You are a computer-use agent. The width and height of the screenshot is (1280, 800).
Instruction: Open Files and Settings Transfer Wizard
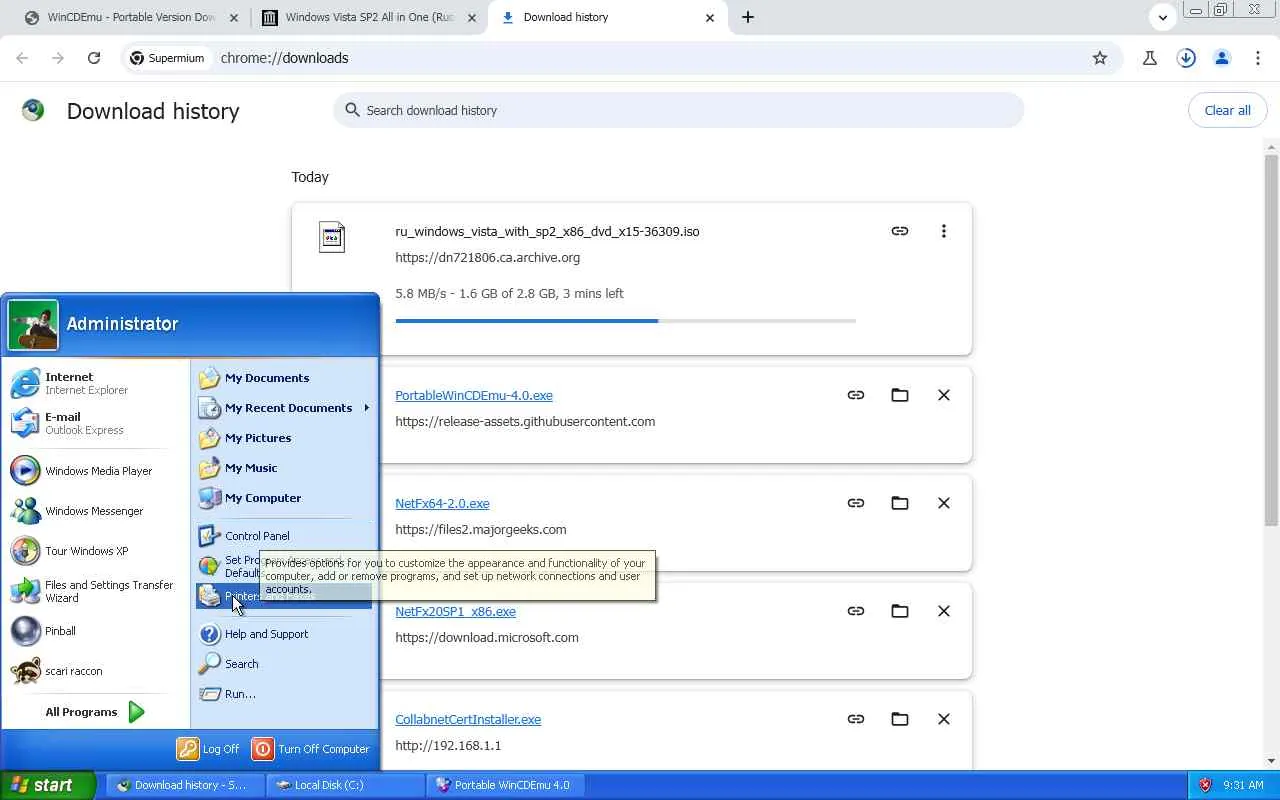tap(96, 591)
